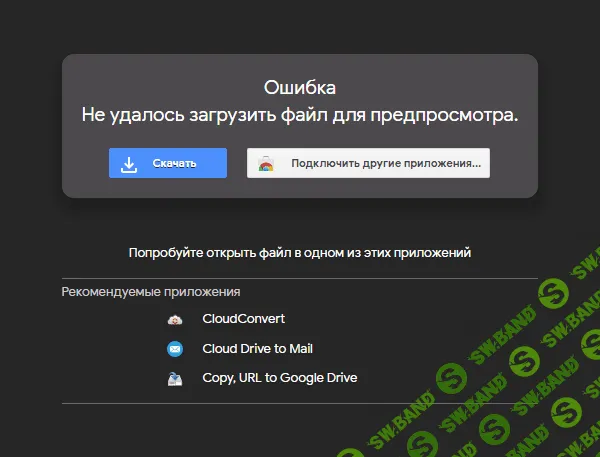Open Подключить другие приложения button

pyautogui.click(x=368, y=163)
